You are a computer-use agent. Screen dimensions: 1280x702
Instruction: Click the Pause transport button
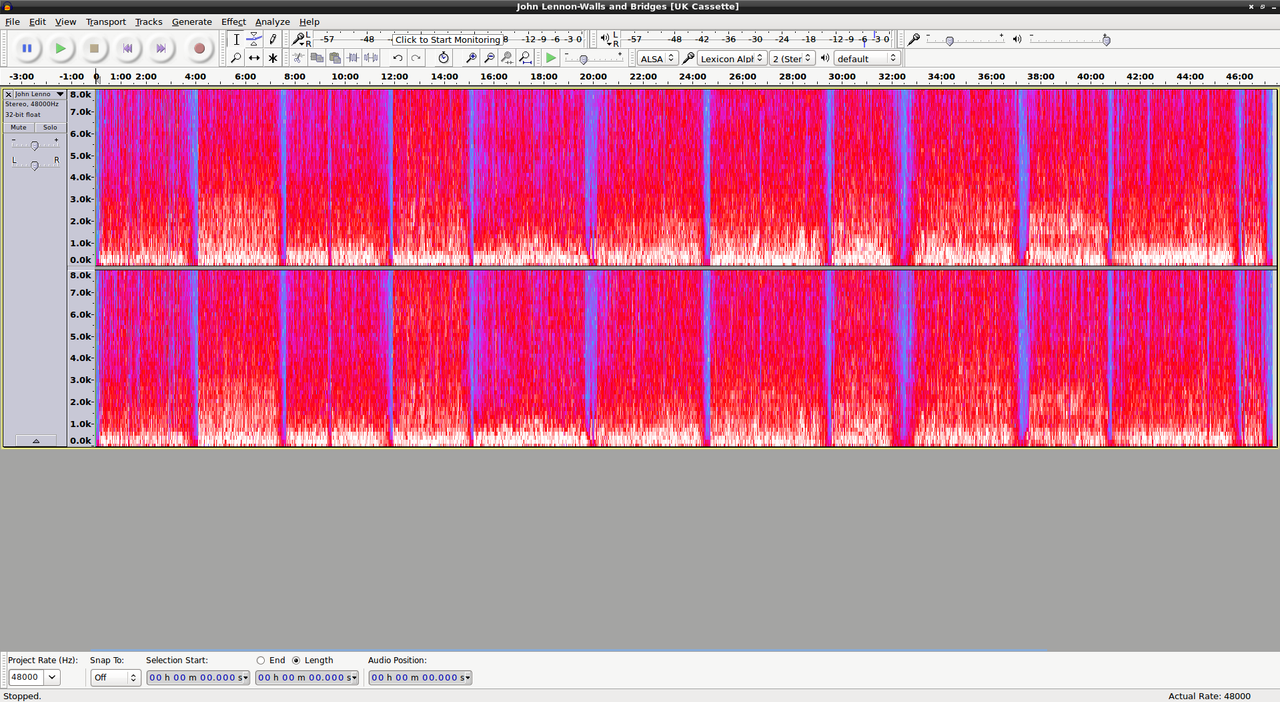coord(27,48)
